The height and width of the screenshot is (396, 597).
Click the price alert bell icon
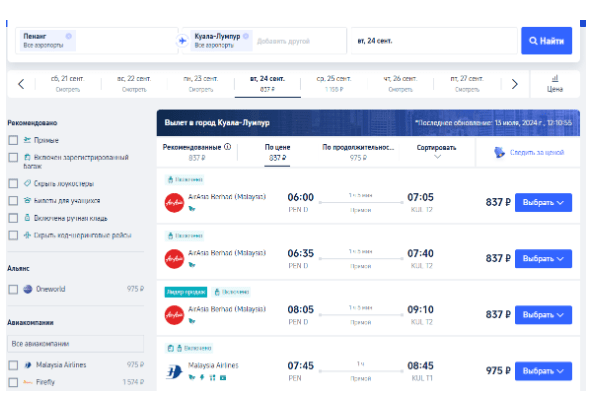pyautogui.click(x=499, y=152)
